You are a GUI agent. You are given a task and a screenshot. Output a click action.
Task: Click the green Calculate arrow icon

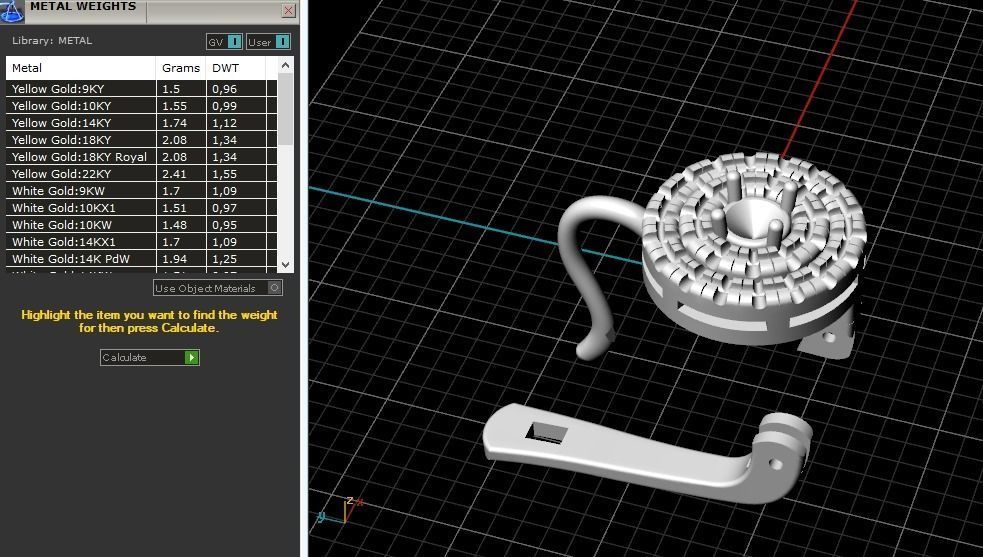(x=191, y=358)
